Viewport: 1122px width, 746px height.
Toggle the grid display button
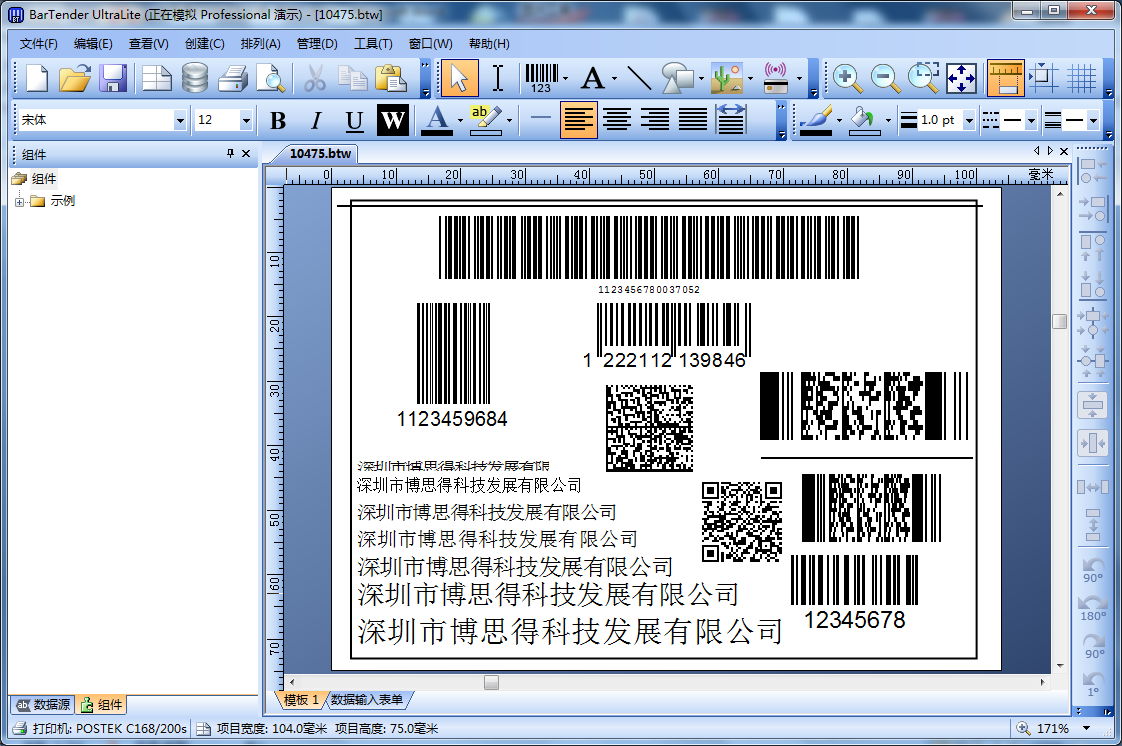coord(1082,78)
